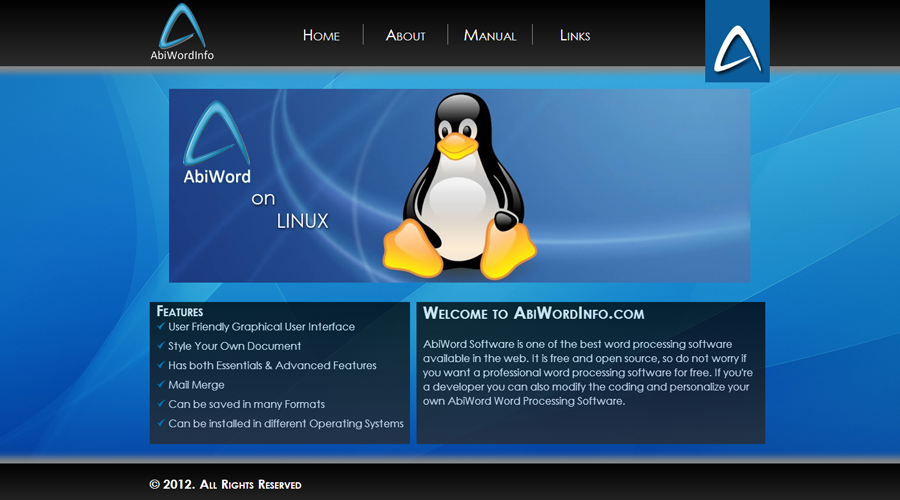The width and height of the screenshot is (900, 500).
Task: Select the 'Mail Merge' feature text
Action: [x=196, y=385]
